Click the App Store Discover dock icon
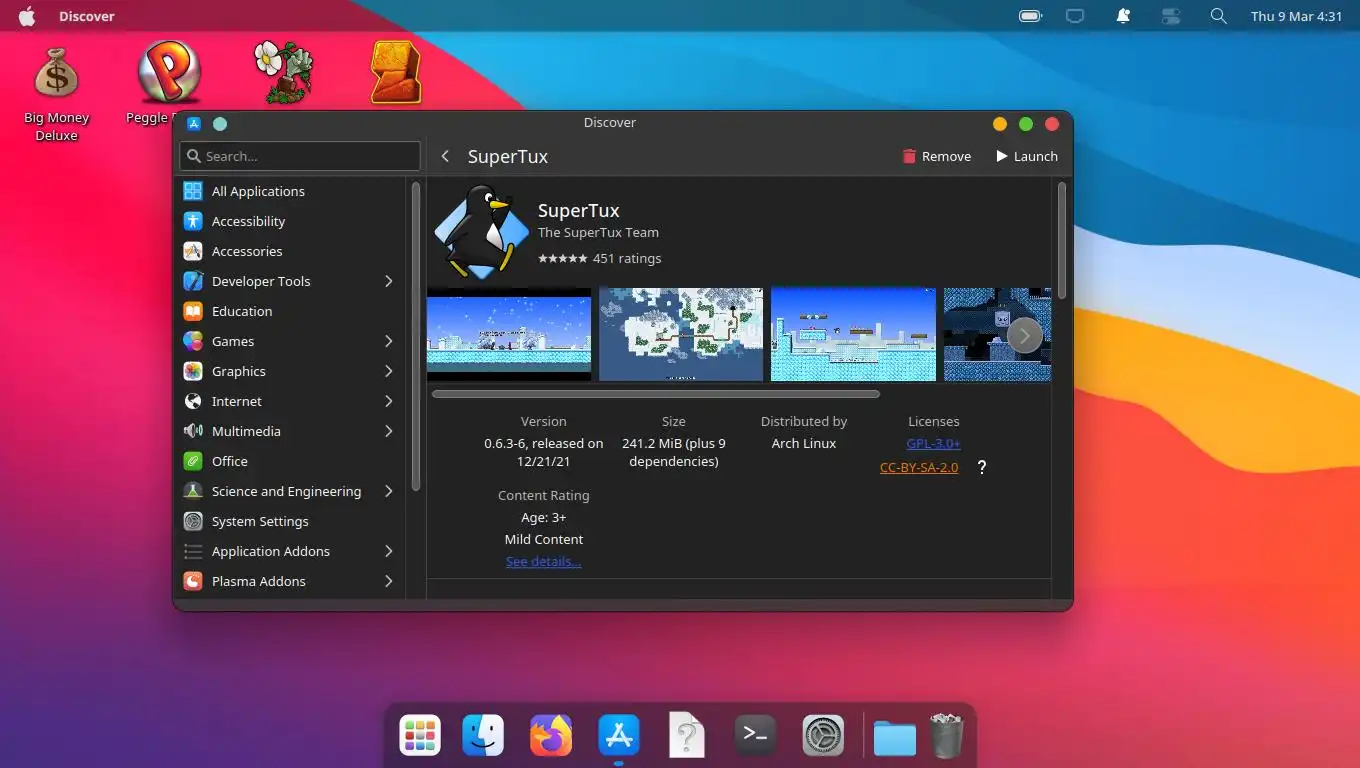 tap(619, 736)
